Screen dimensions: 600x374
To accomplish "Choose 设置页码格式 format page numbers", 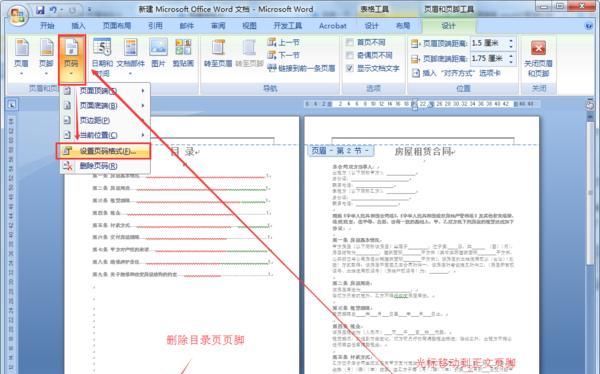I will [103, 151].
